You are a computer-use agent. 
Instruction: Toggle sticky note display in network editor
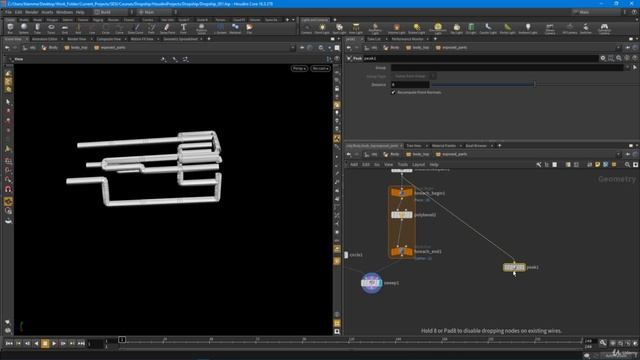[598, 164]
